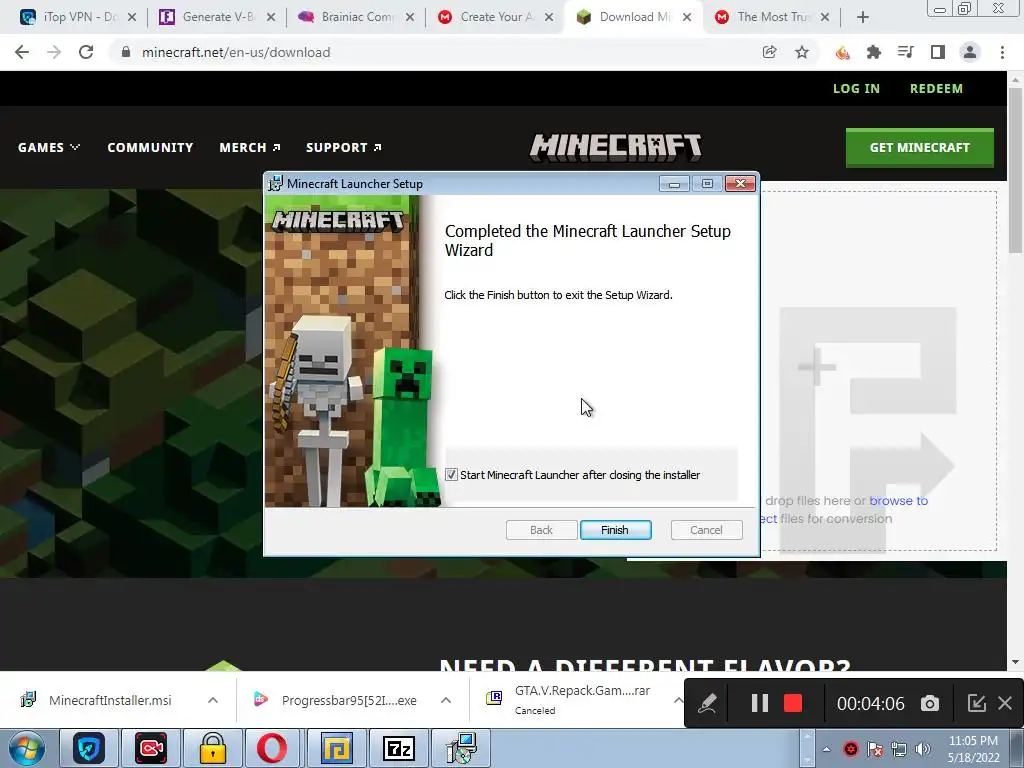Image resolution: width=1024 pixels, height=768 pixels.
Task: Open the installer taskbar icon
Action: [462, 748]
